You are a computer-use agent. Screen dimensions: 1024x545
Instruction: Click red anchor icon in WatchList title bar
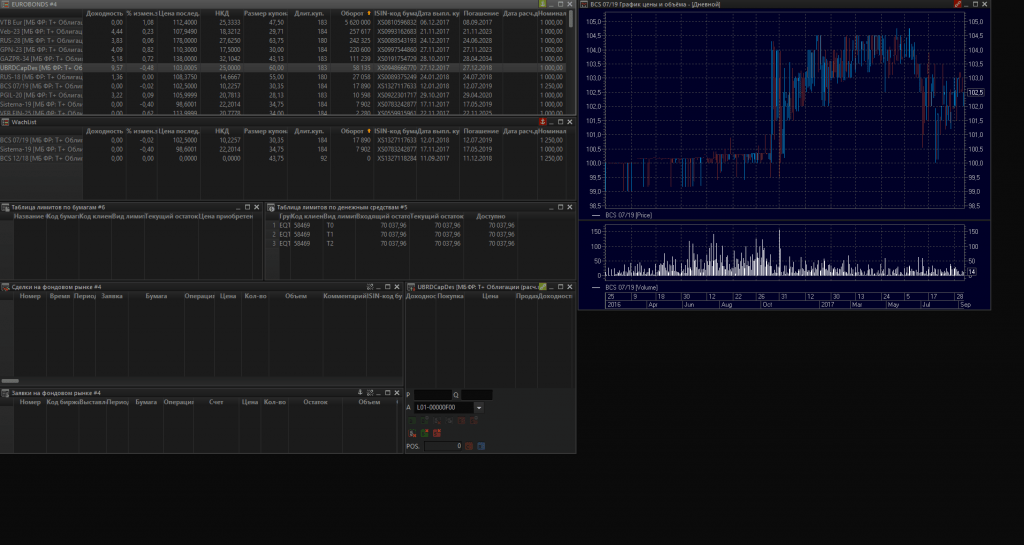[542, 122]
